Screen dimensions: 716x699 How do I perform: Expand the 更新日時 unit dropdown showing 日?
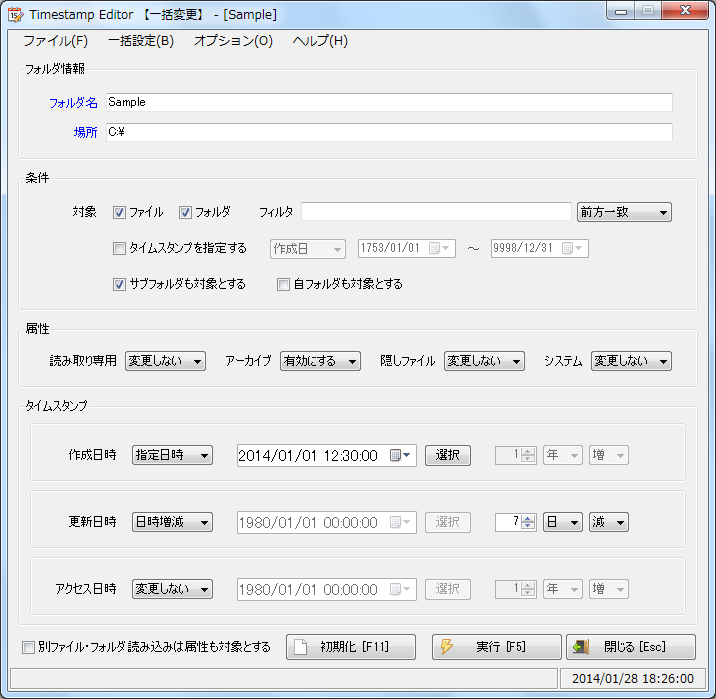[x=562, y=522]
